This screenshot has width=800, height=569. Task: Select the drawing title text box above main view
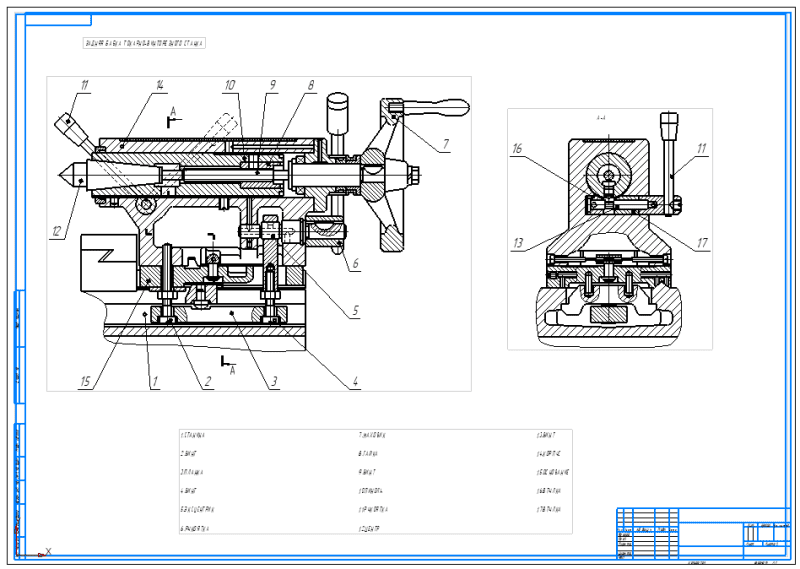coord(144,43)
